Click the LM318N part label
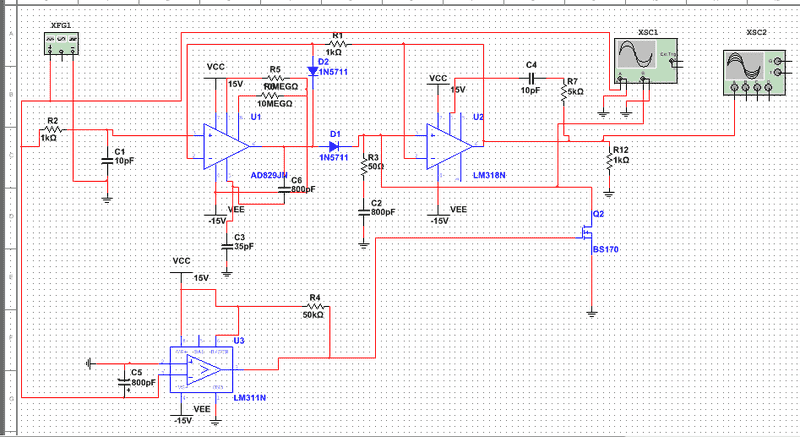Viewport: 800px width, 437px height. click(489, 175)
